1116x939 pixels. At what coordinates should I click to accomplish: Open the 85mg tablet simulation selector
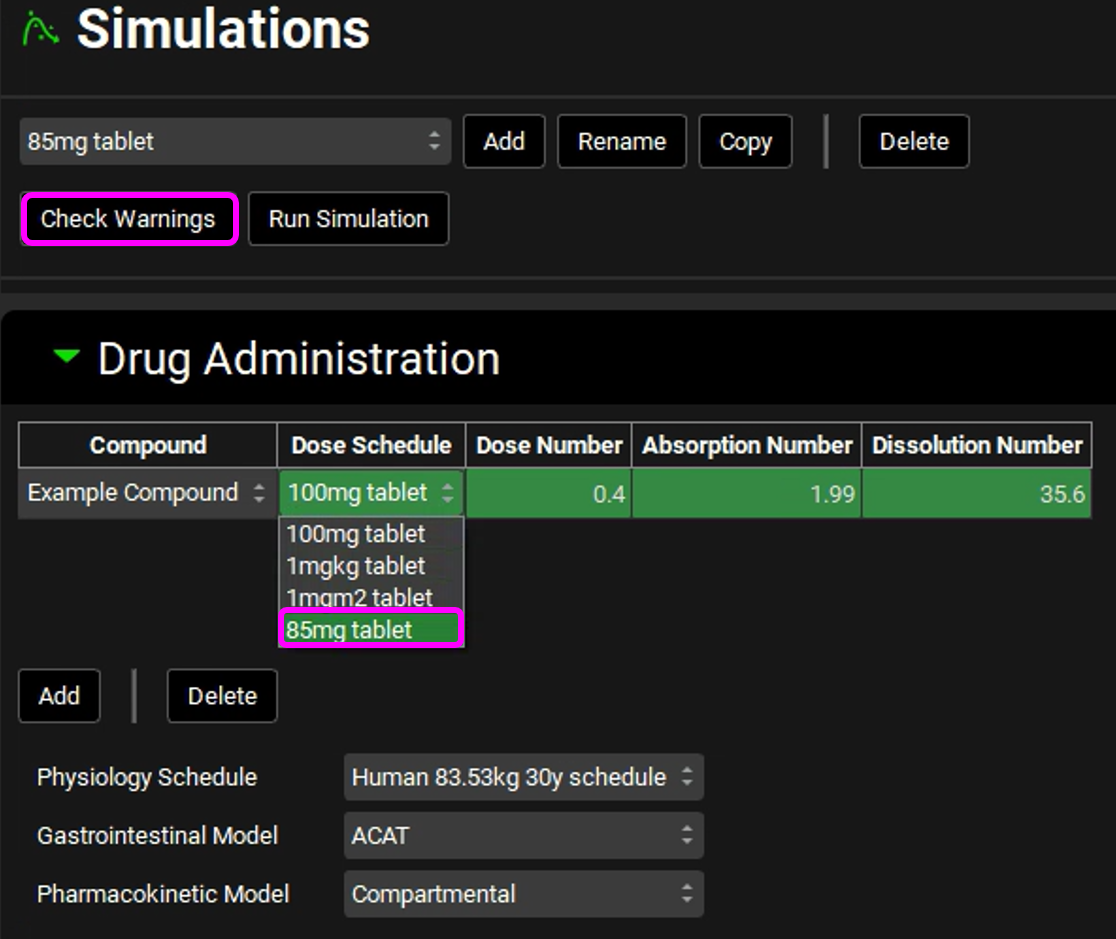(x=234, y=141)
